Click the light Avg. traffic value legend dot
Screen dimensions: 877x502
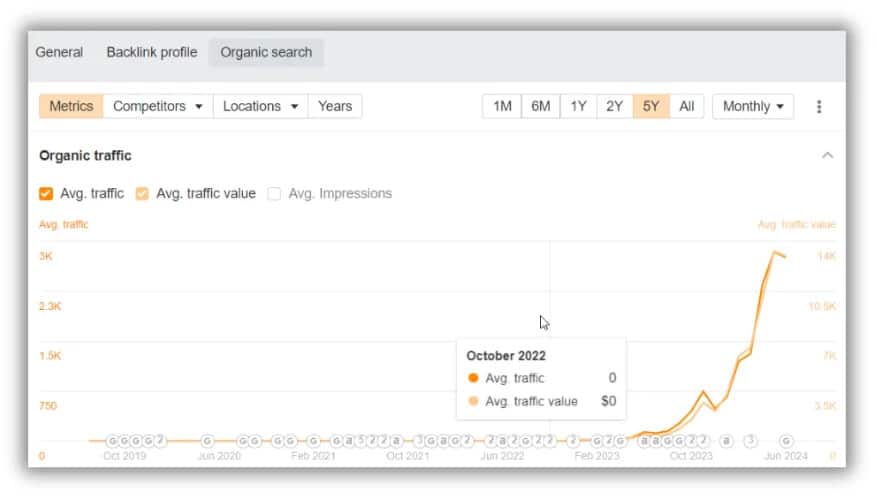473,401
